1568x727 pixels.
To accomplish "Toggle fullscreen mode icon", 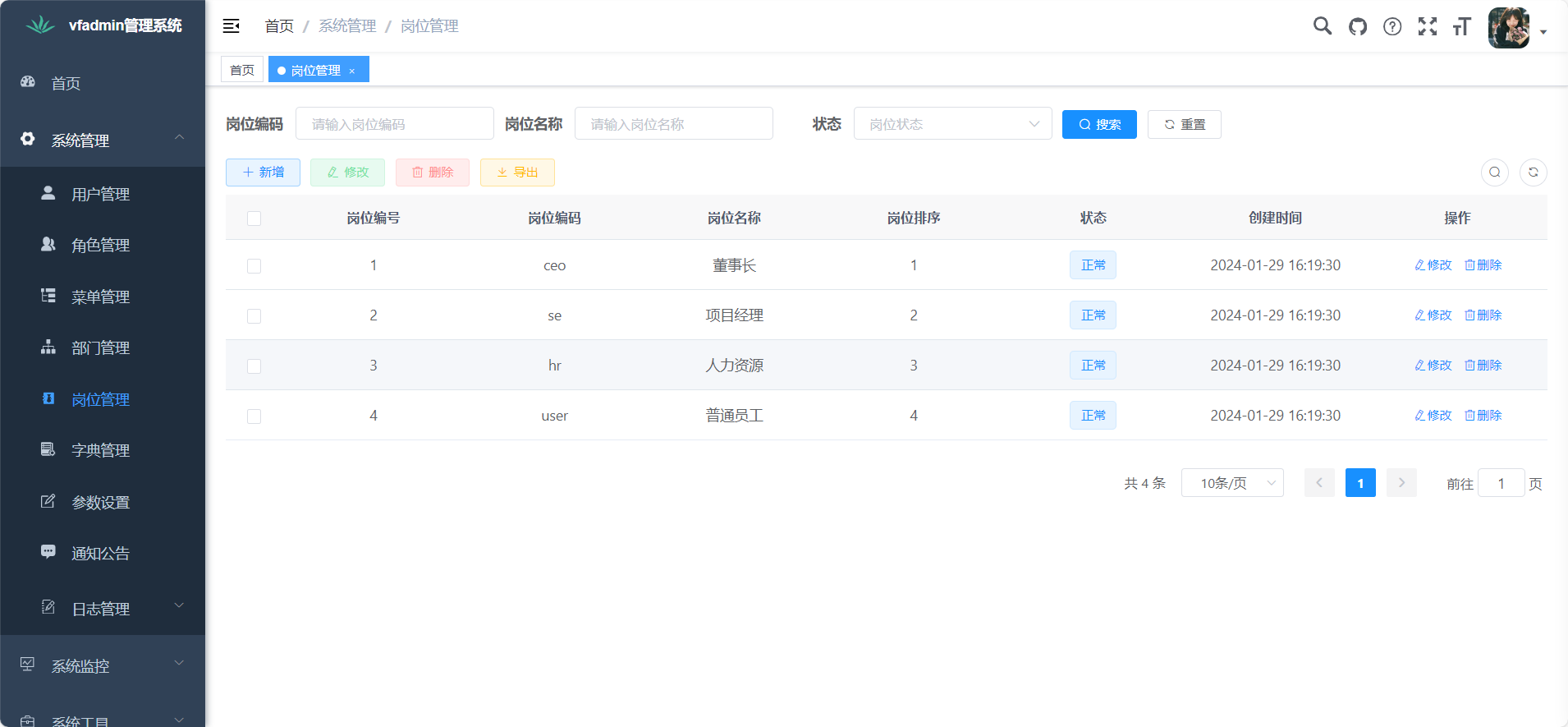I will tap(1428, 26).
